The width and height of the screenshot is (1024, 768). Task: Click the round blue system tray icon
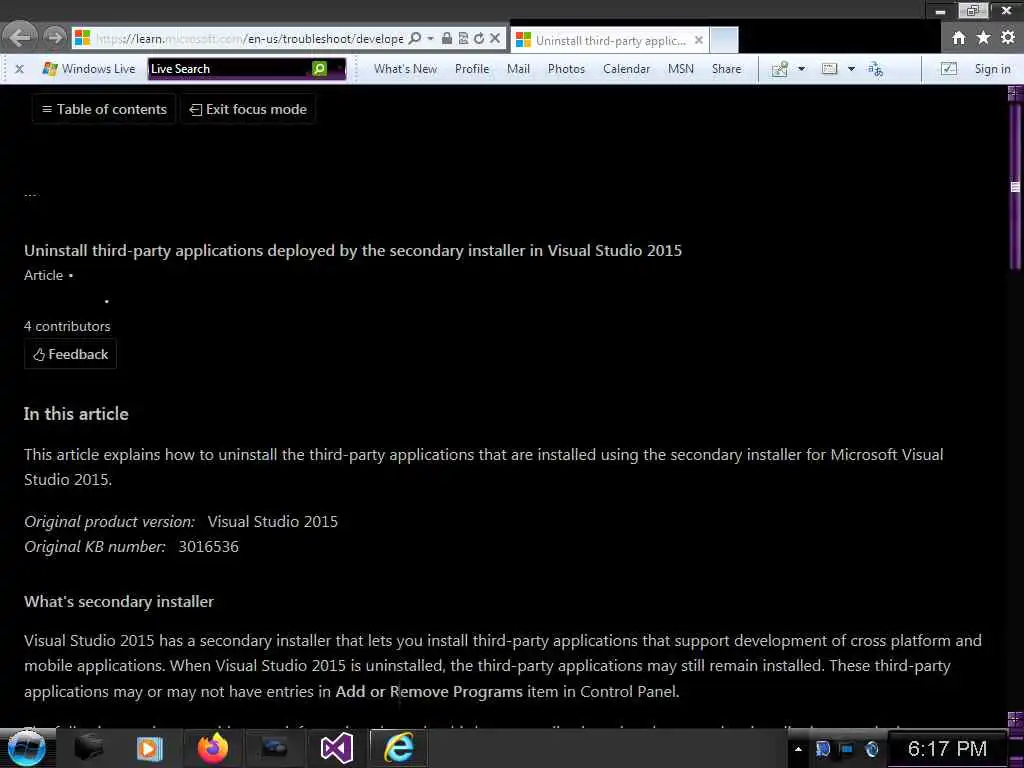pos(871,749)
